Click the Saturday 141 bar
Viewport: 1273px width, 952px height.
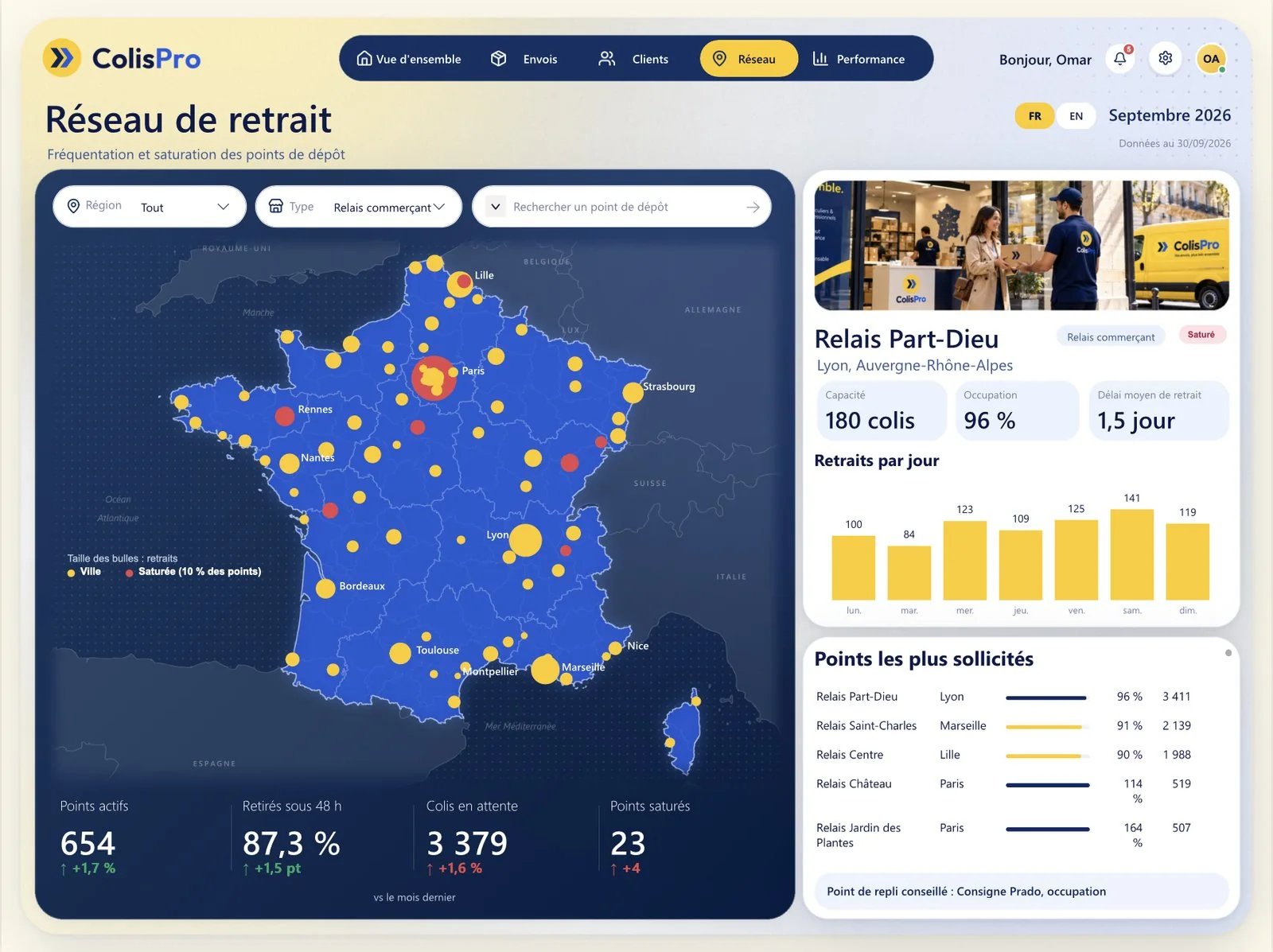(1131, 554)
